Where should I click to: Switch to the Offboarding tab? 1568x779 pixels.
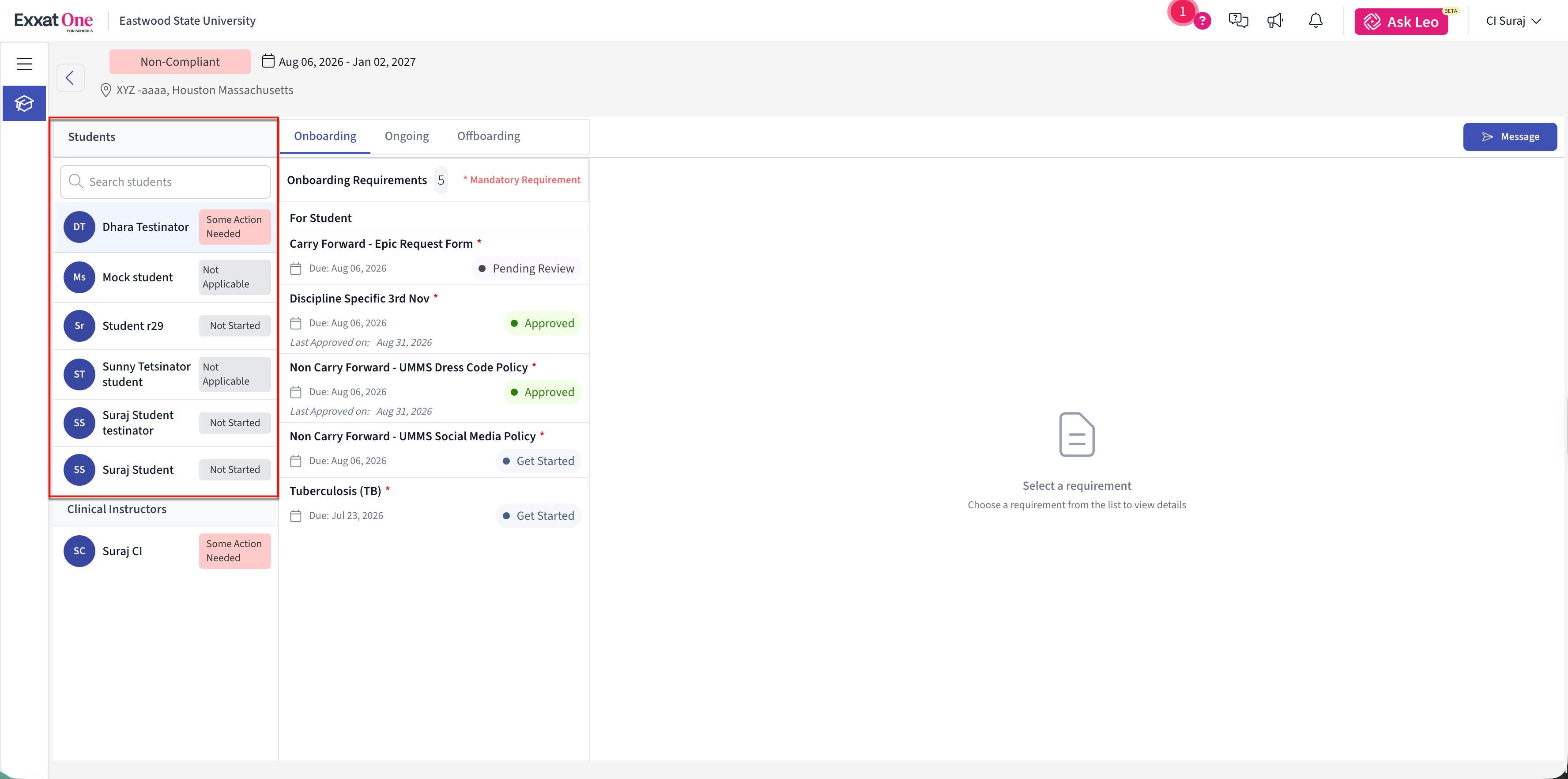(489, 136)
